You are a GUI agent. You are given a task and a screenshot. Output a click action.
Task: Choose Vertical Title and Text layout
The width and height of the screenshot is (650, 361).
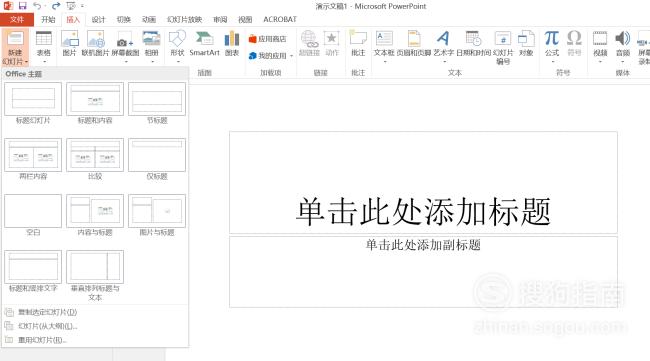[95, 276]
